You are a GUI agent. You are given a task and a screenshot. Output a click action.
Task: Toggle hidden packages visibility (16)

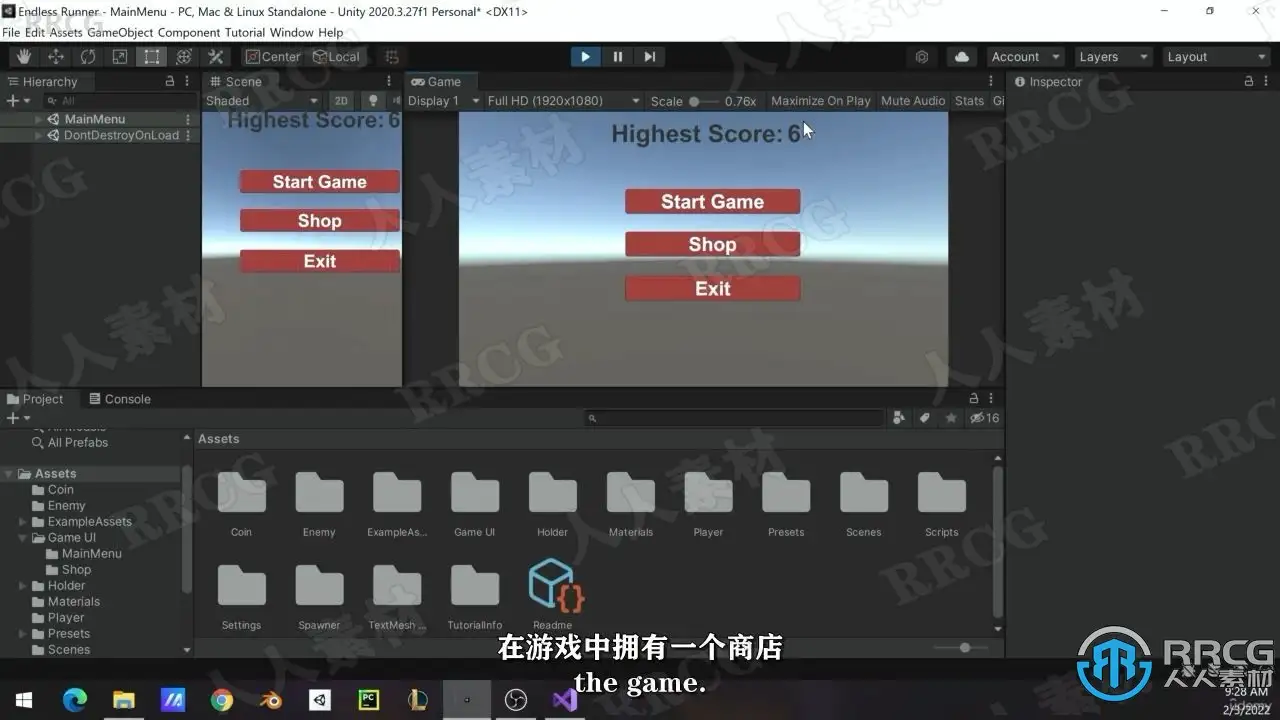click(x=985, y=418)
